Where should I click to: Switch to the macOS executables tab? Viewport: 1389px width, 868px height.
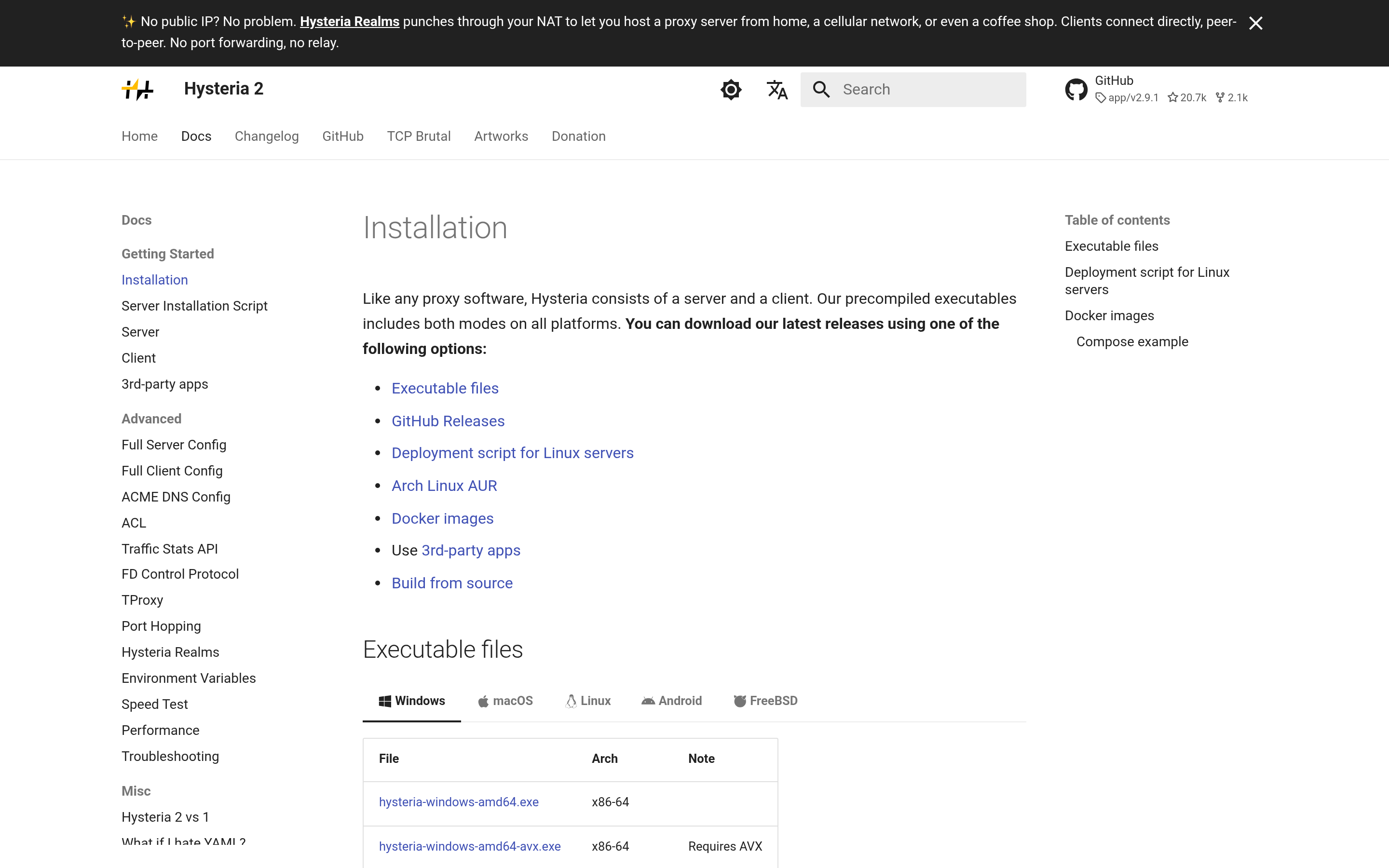click(505, 701)
